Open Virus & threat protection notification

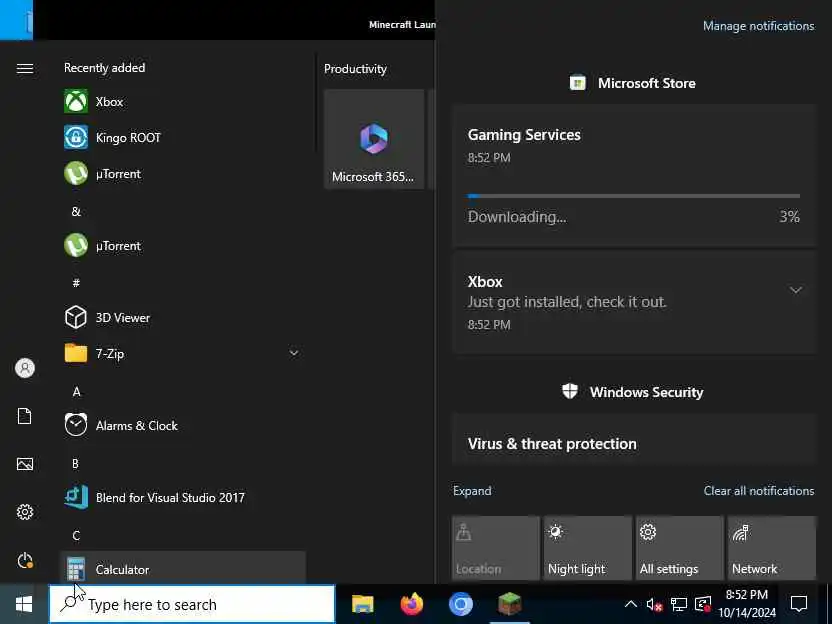click(x=634, y=440)
